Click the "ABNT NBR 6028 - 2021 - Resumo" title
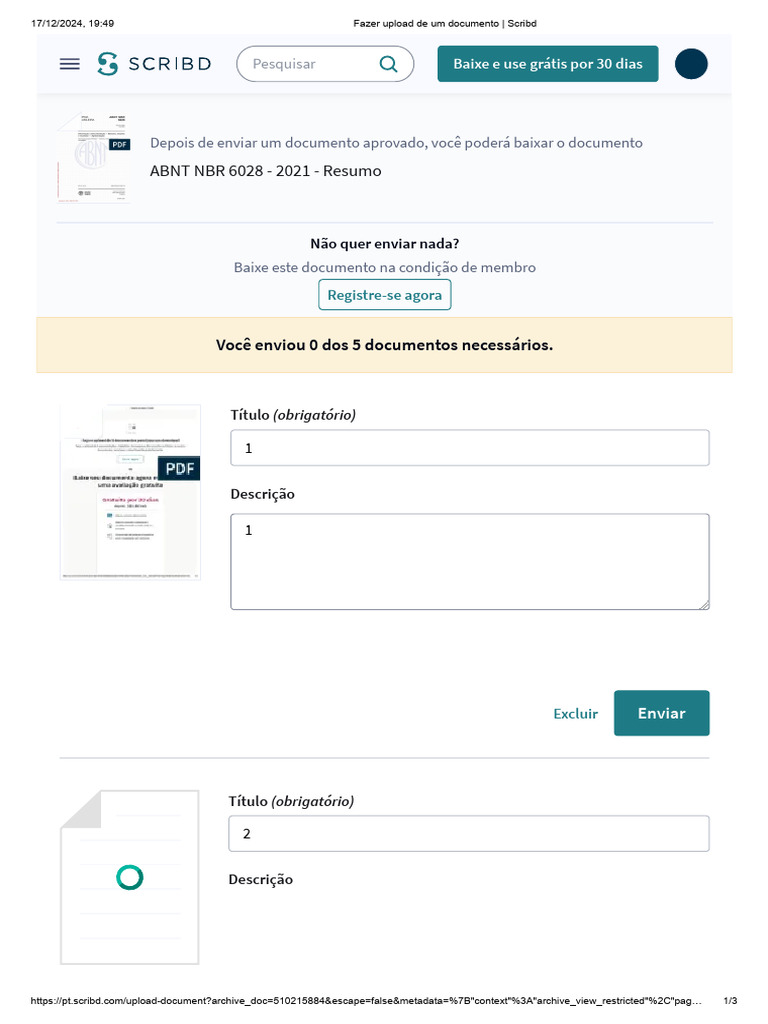Image resolution: width=768 pixels, height=1024 pixels. tap(265, 171)
